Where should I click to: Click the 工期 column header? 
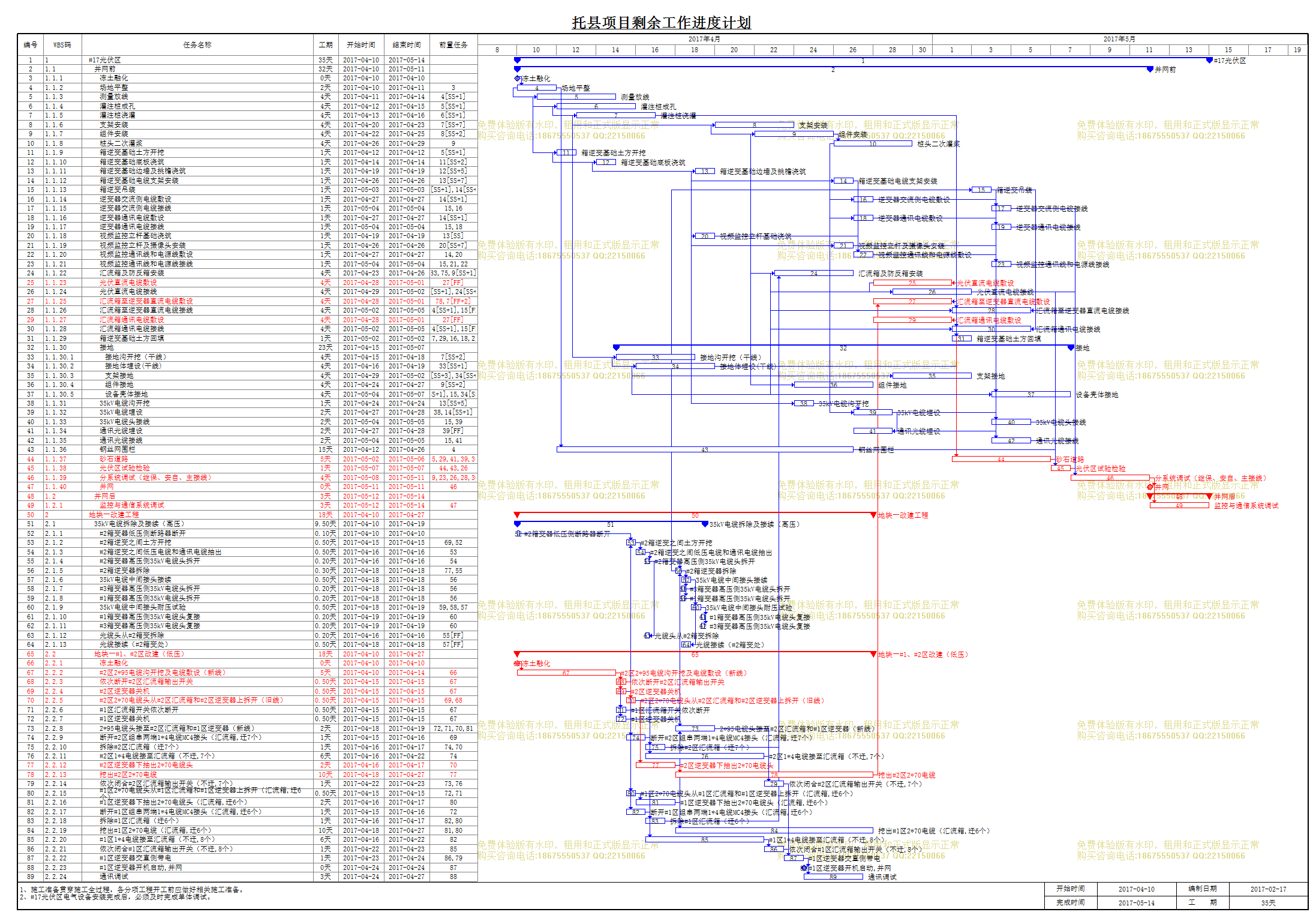click(326, 45)
